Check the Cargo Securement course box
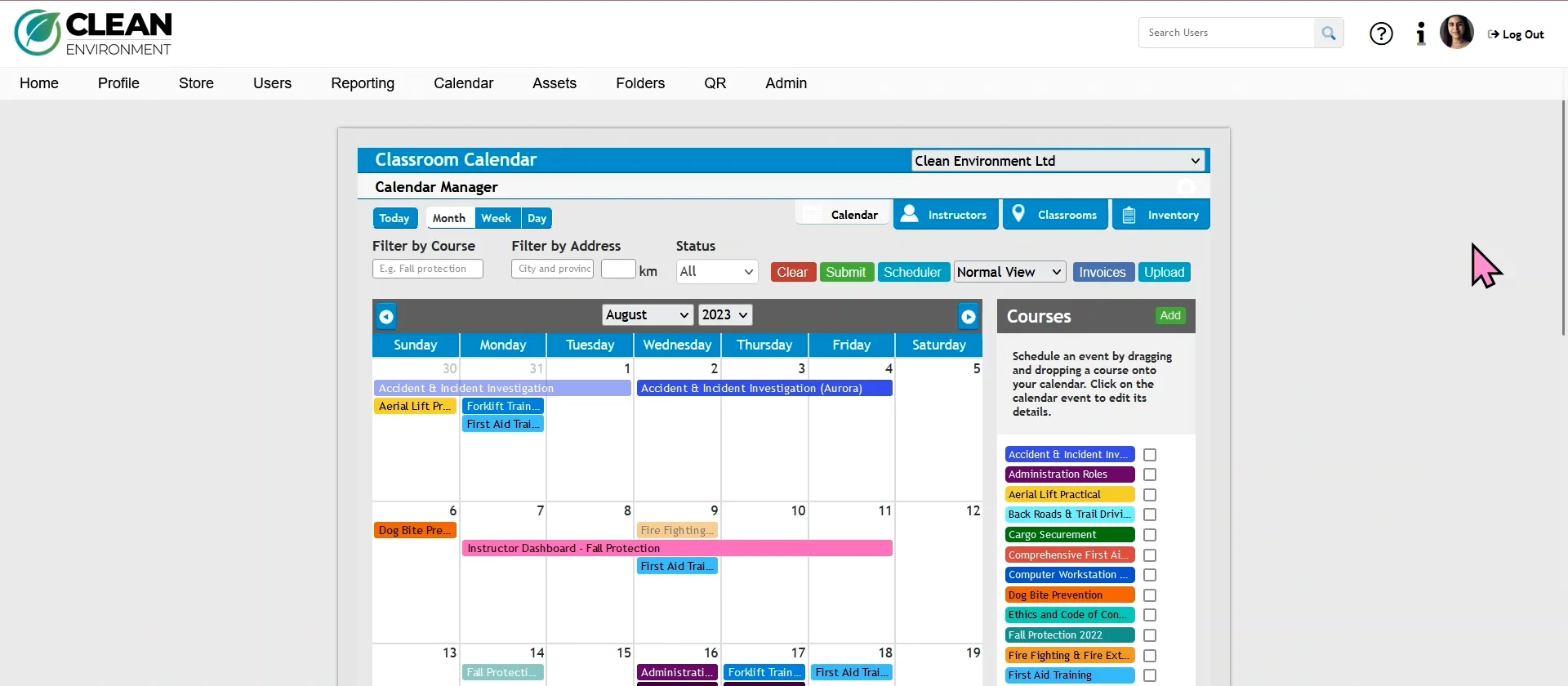Screen dimensions: 1568x686 click(1150, 535)
